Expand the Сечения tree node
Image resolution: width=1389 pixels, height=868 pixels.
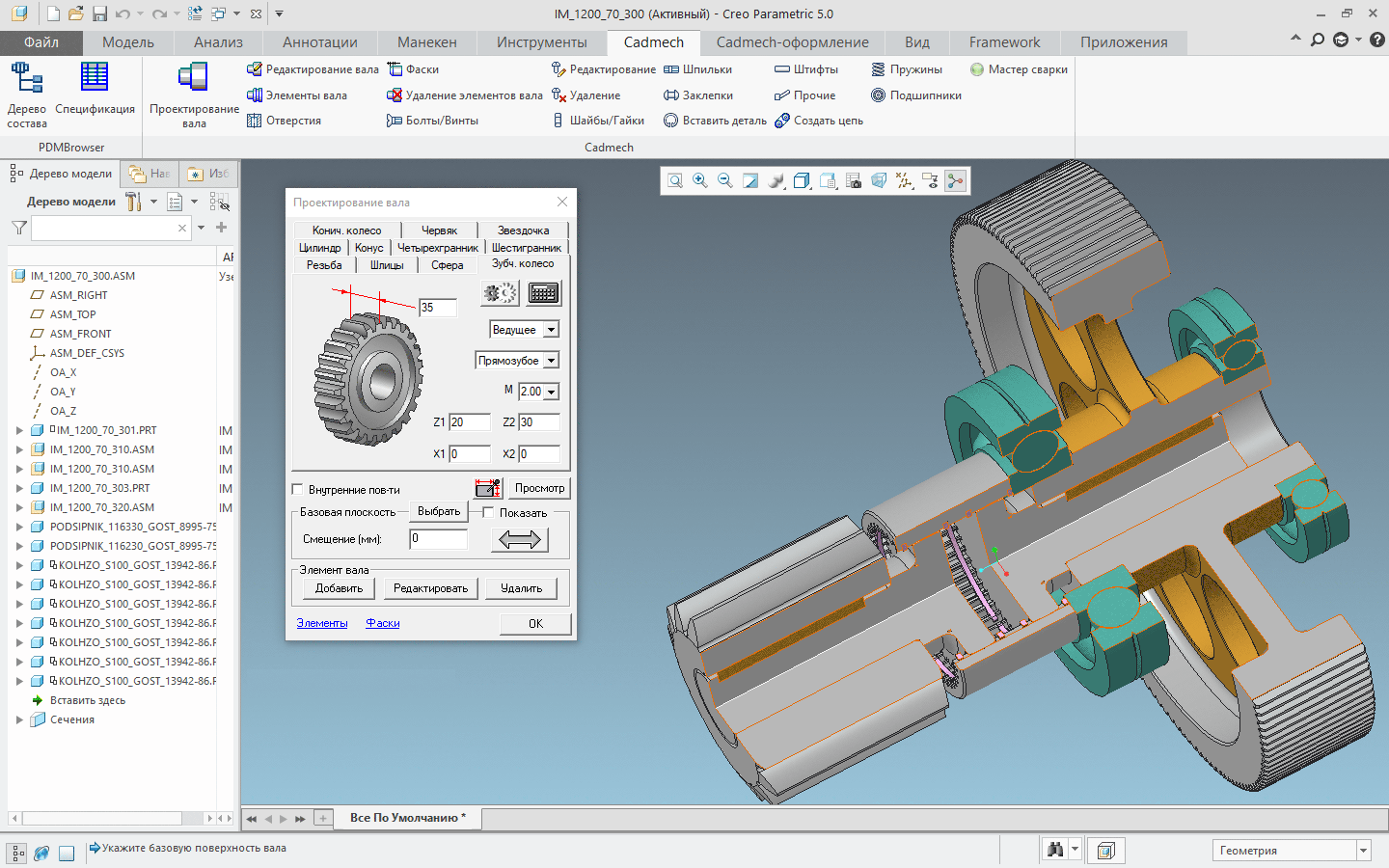pos(19,719)
